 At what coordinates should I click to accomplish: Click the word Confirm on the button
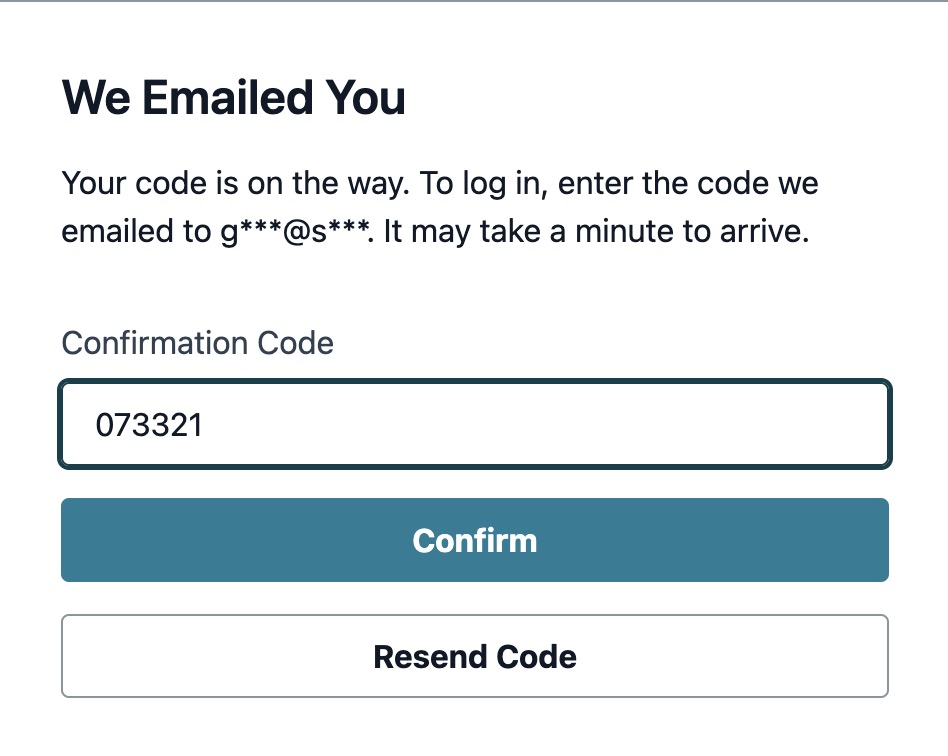(x=475, y=541)
